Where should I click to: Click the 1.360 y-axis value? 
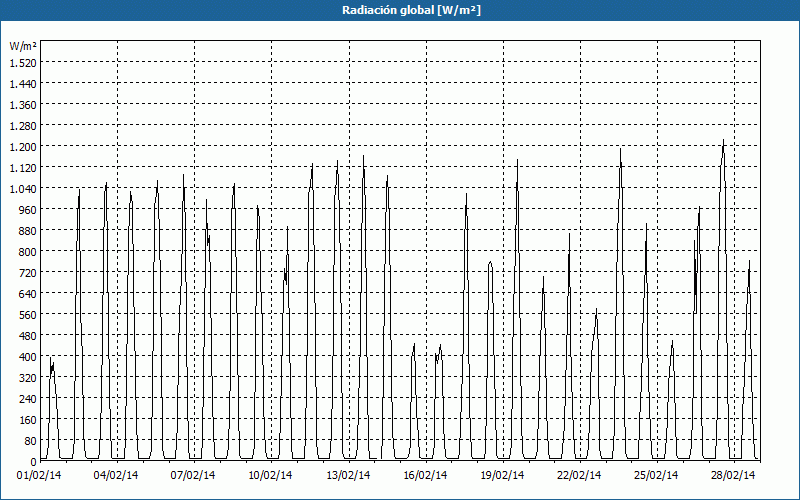click(23, 105)
